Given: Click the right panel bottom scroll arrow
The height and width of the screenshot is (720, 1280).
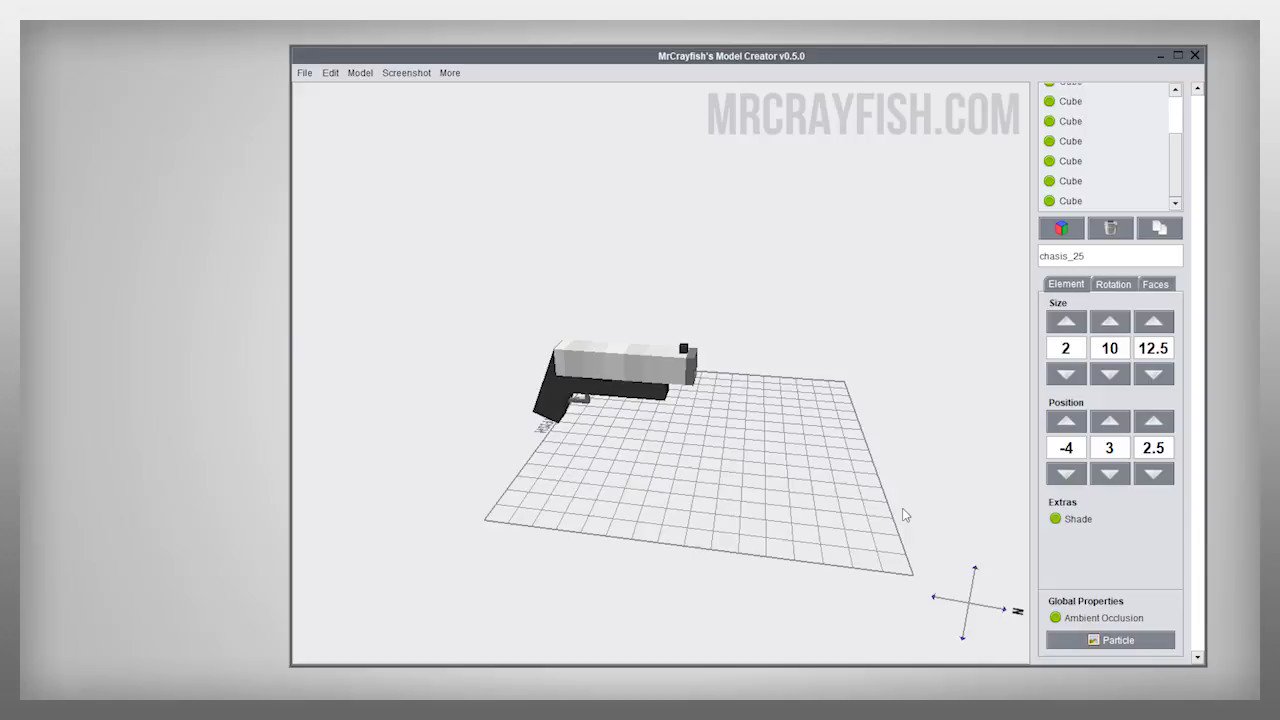Looking at the screenshot, I should 1197,657.
